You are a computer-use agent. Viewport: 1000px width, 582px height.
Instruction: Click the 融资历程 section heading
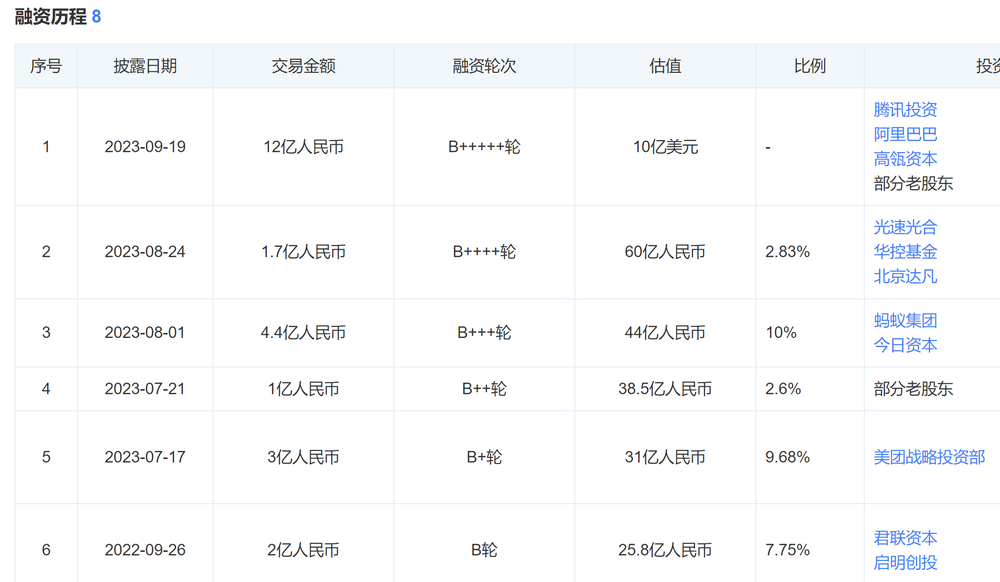click(x=50, y=17)
